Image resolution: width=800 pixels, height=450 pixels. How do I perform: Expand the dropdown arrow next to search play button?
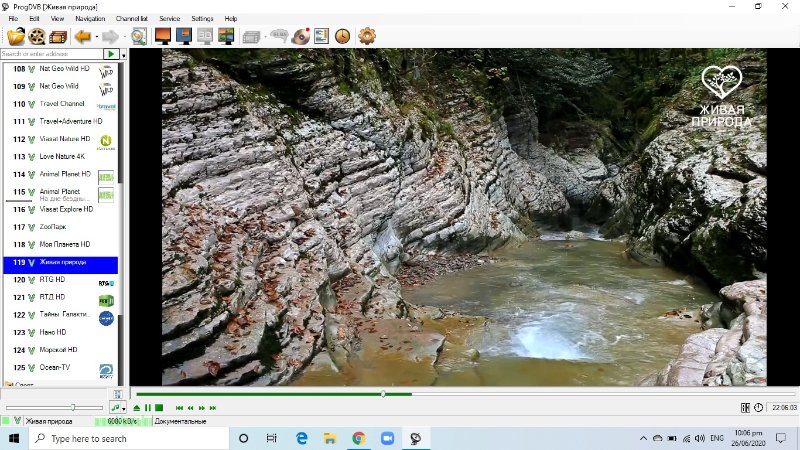[123, 55]
